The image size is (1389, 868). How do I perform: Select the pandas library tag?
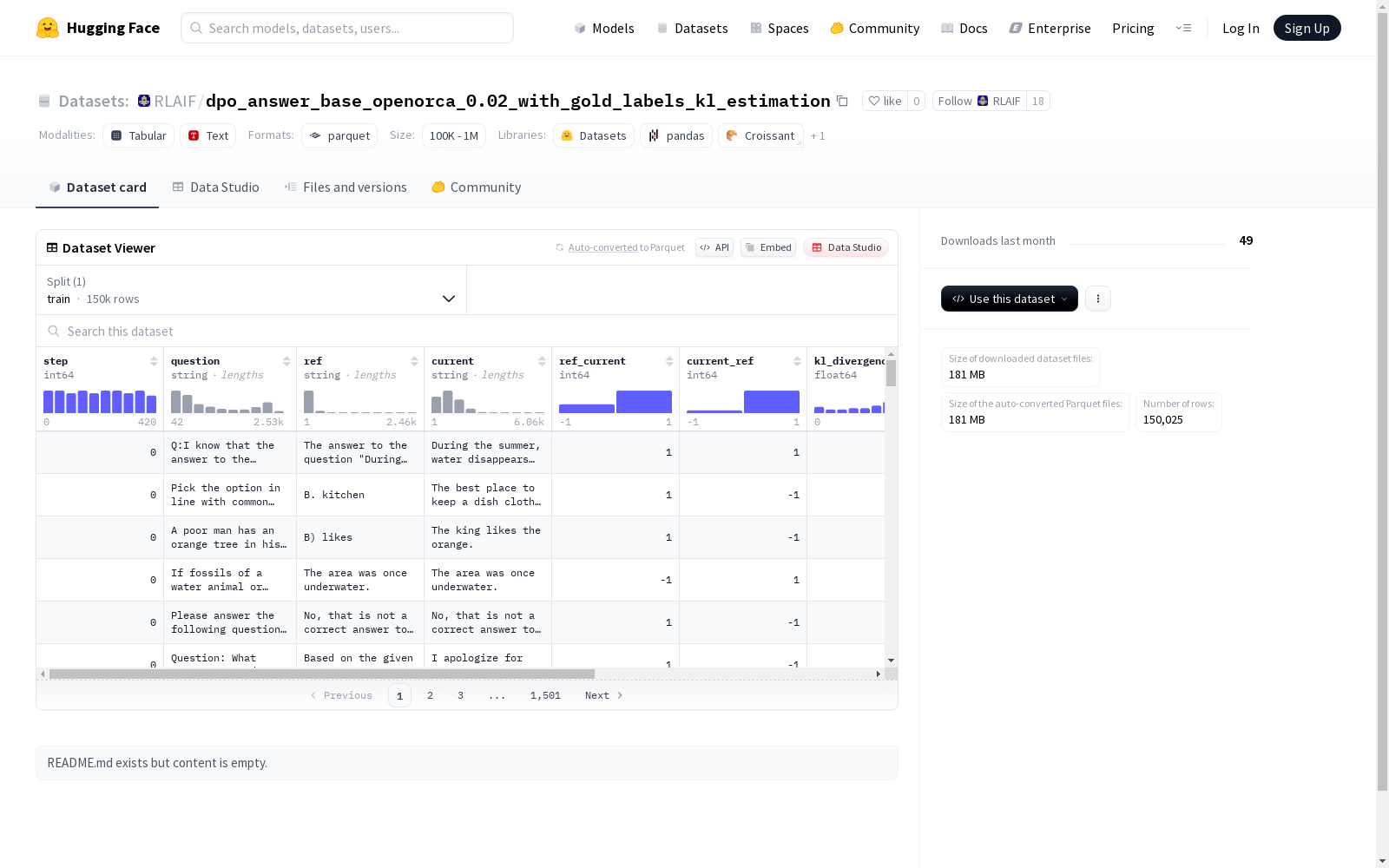(676, 135)
